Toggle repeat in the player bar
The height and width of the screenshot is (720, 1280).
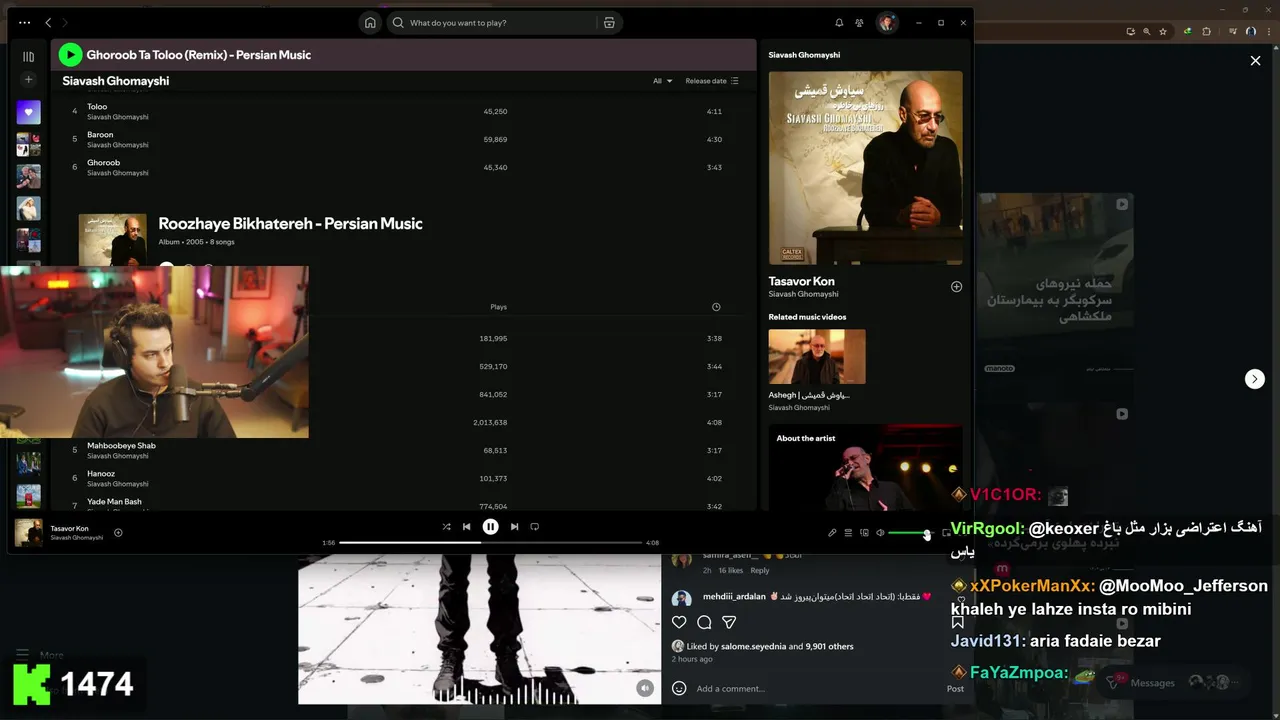point(534,527)
